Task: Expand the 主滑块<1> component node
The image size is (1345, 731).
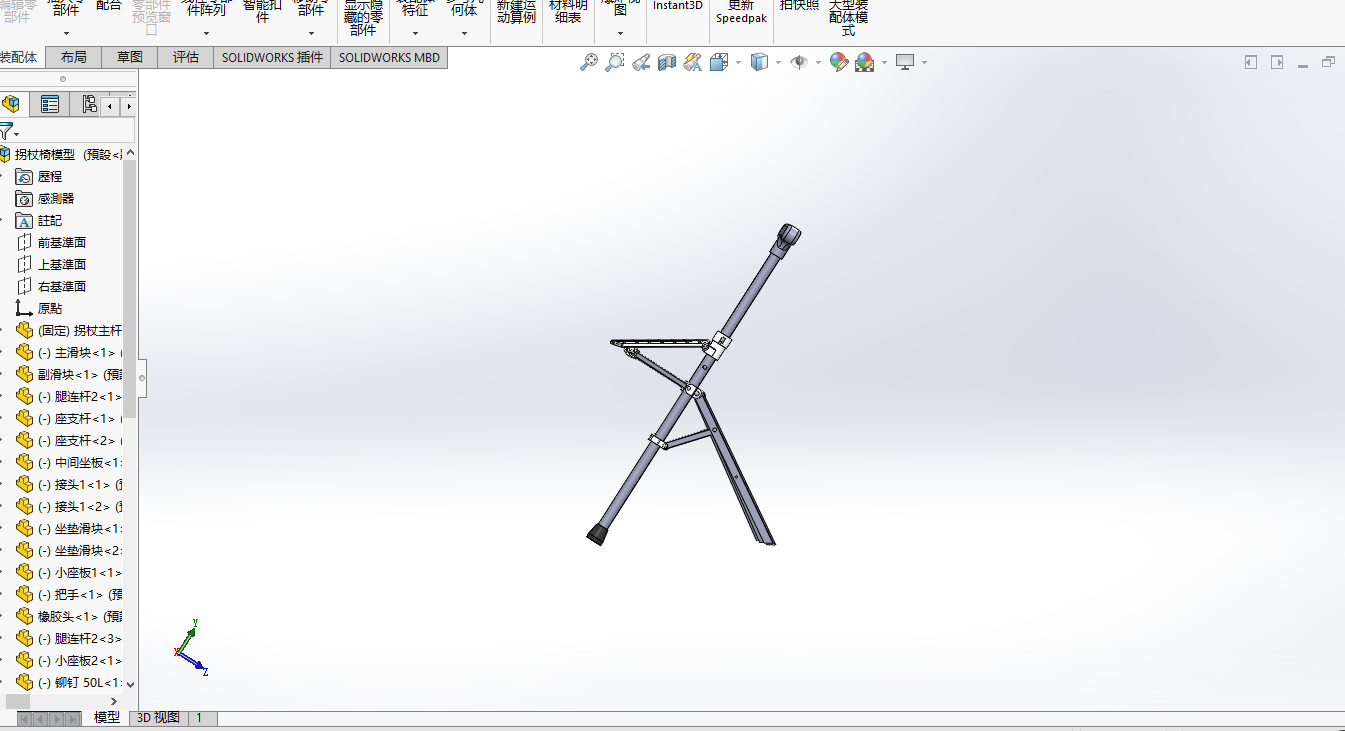Action: [3, 352]
